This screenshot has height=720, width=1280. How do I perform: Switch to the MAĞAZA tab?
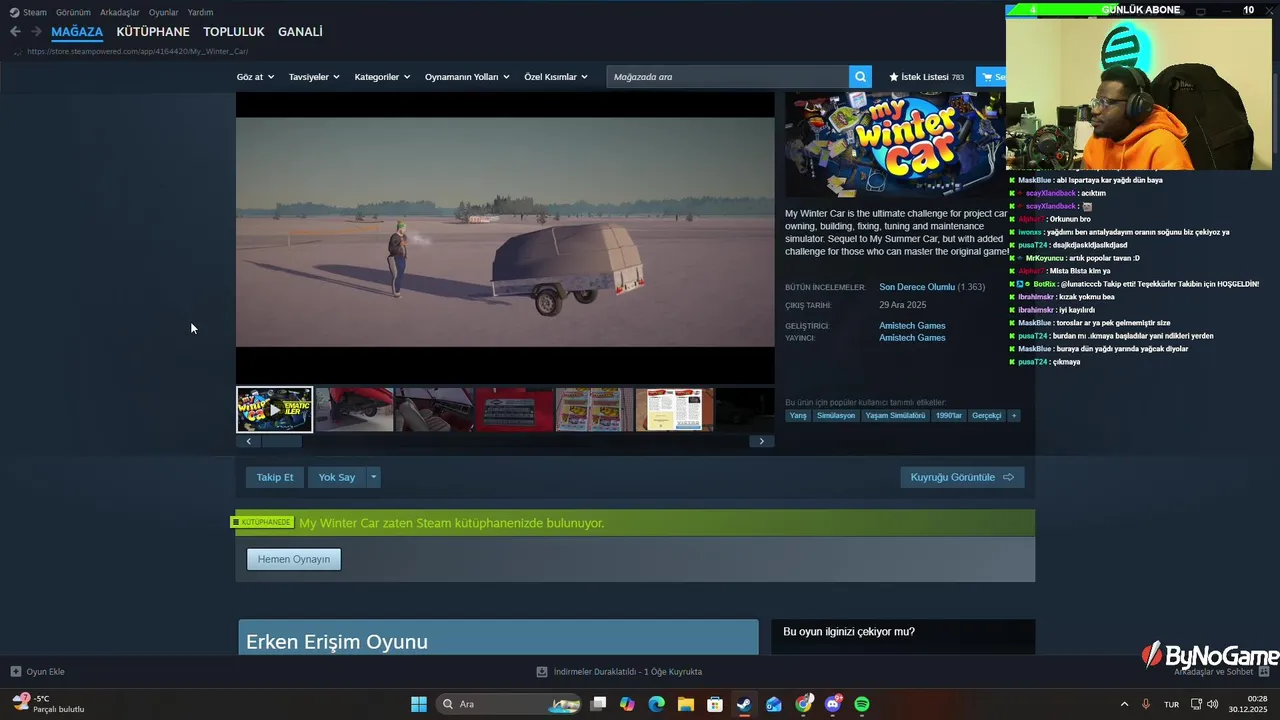tap(77, 32)
